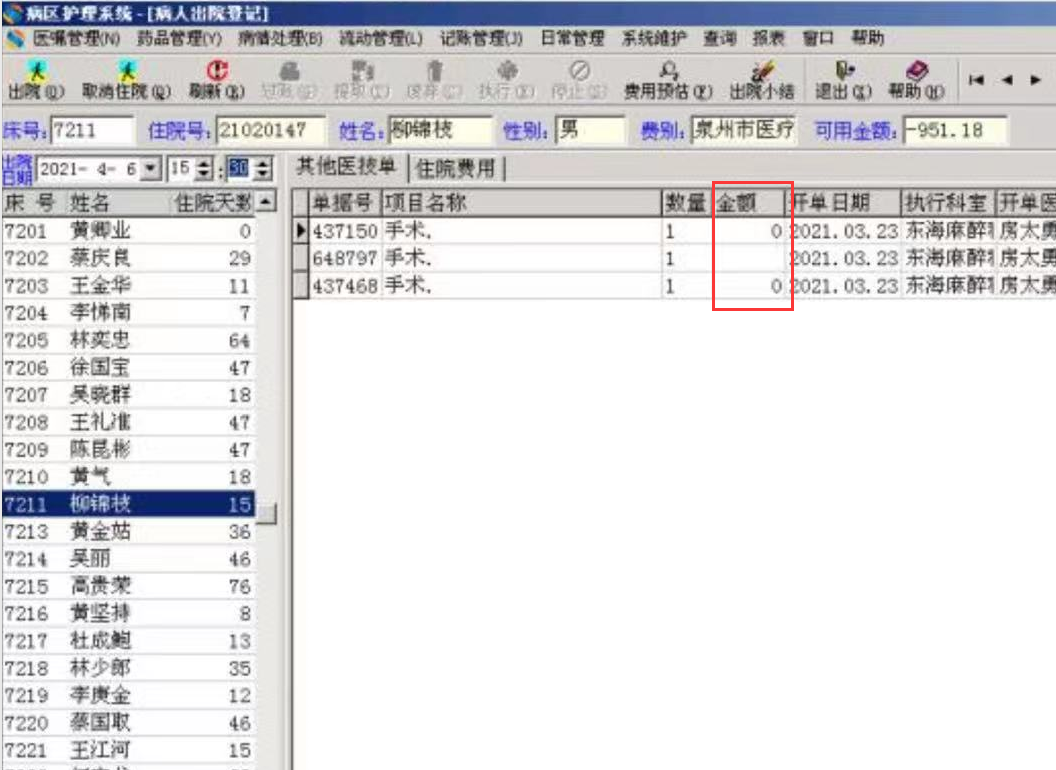The width and height of the screenshot is (1056, 770).
Task: Click the 性别 field showing 男
Action: [589, 130]
